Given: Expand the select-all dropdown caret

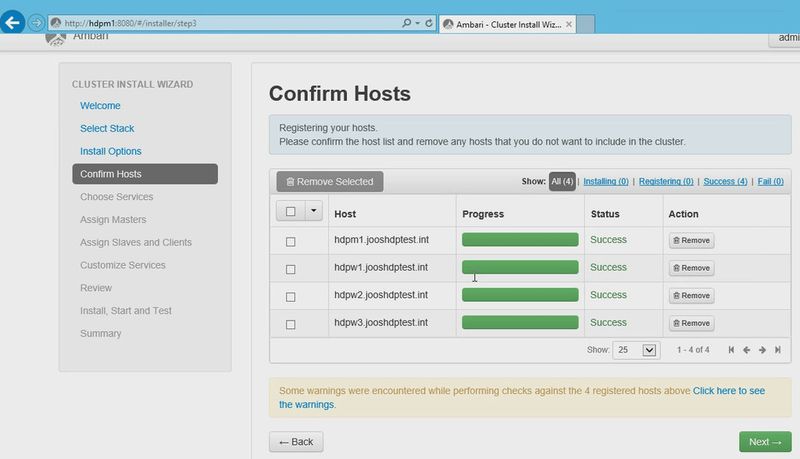Looking at the screenshot, I should coord(314,211).
